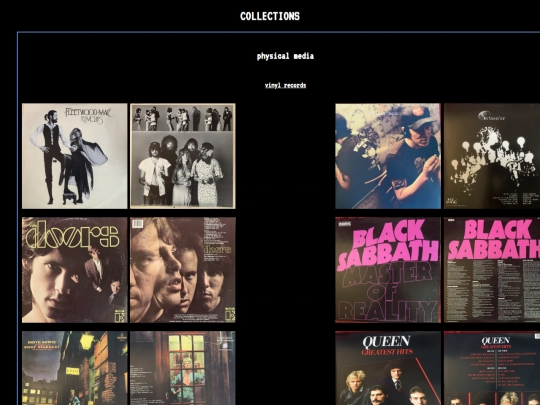Open blue-tinted album cover with capped man

tap(388, 156)
